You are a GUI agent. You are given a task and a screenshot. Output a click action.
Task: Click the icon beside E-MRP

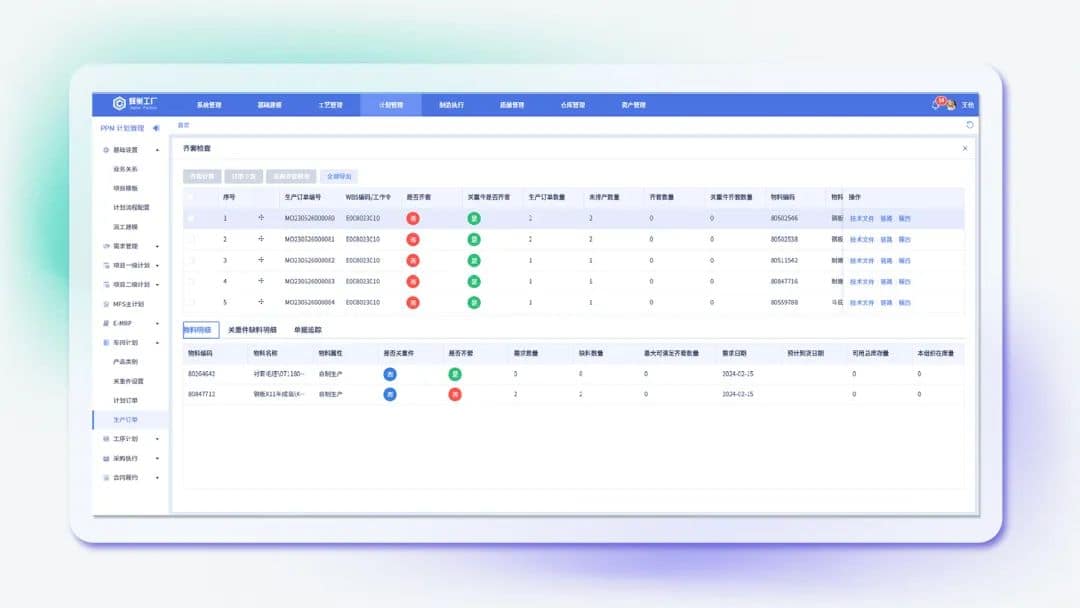tap(106, 323)
